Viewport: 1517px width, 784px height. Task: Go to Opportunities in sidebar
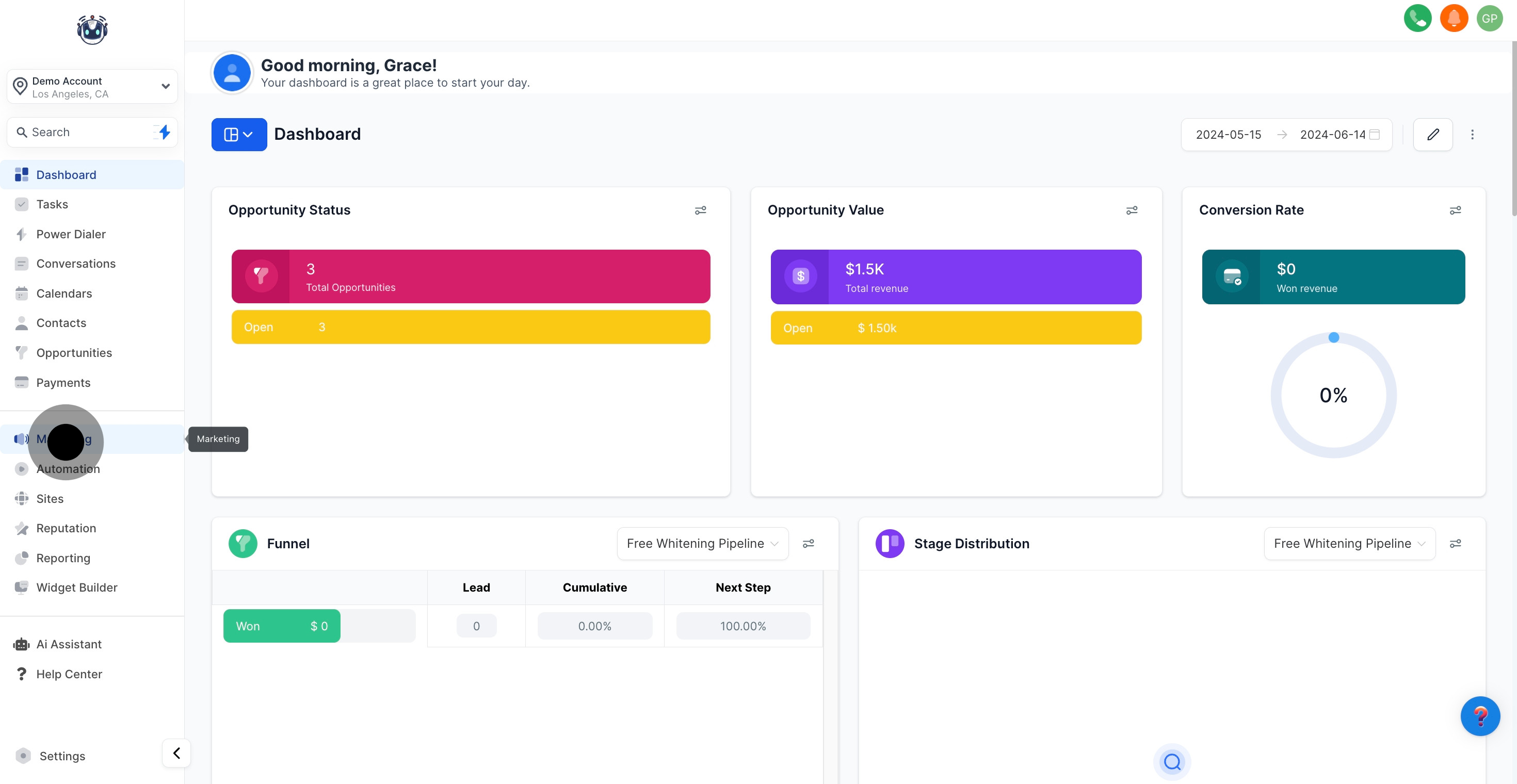coord(74,353)
